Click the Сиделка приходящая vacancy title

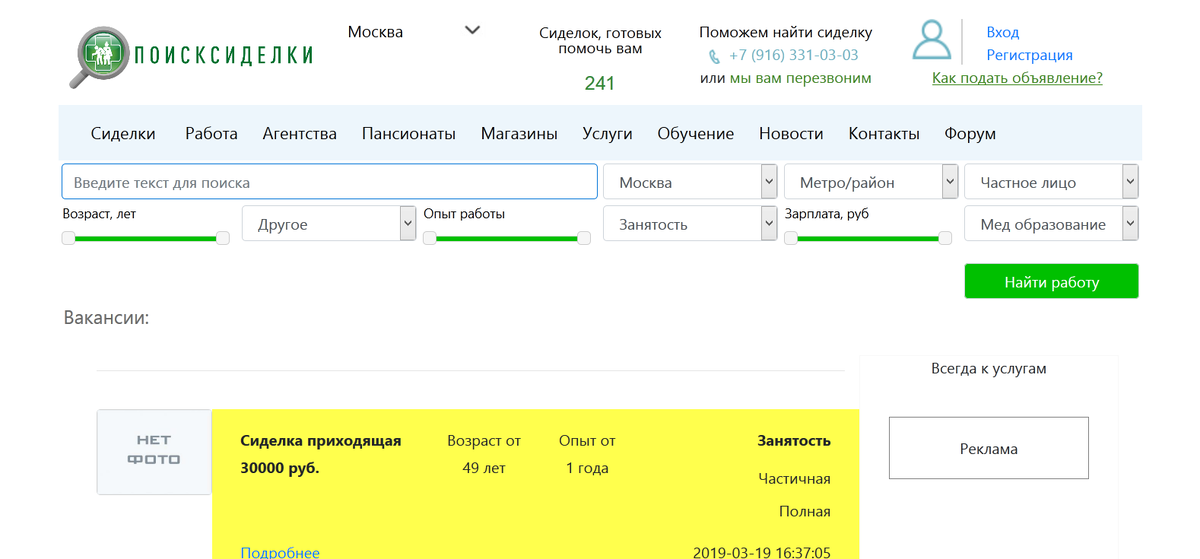[320, 441]
